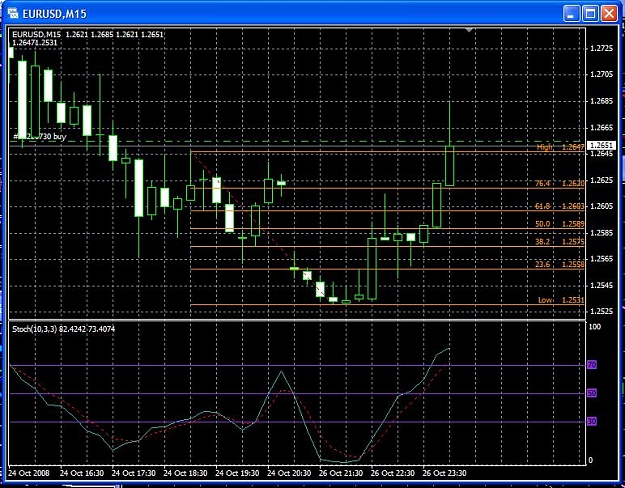Select the Fibonacci 50.0 1.2589 label

click(559, 224)
